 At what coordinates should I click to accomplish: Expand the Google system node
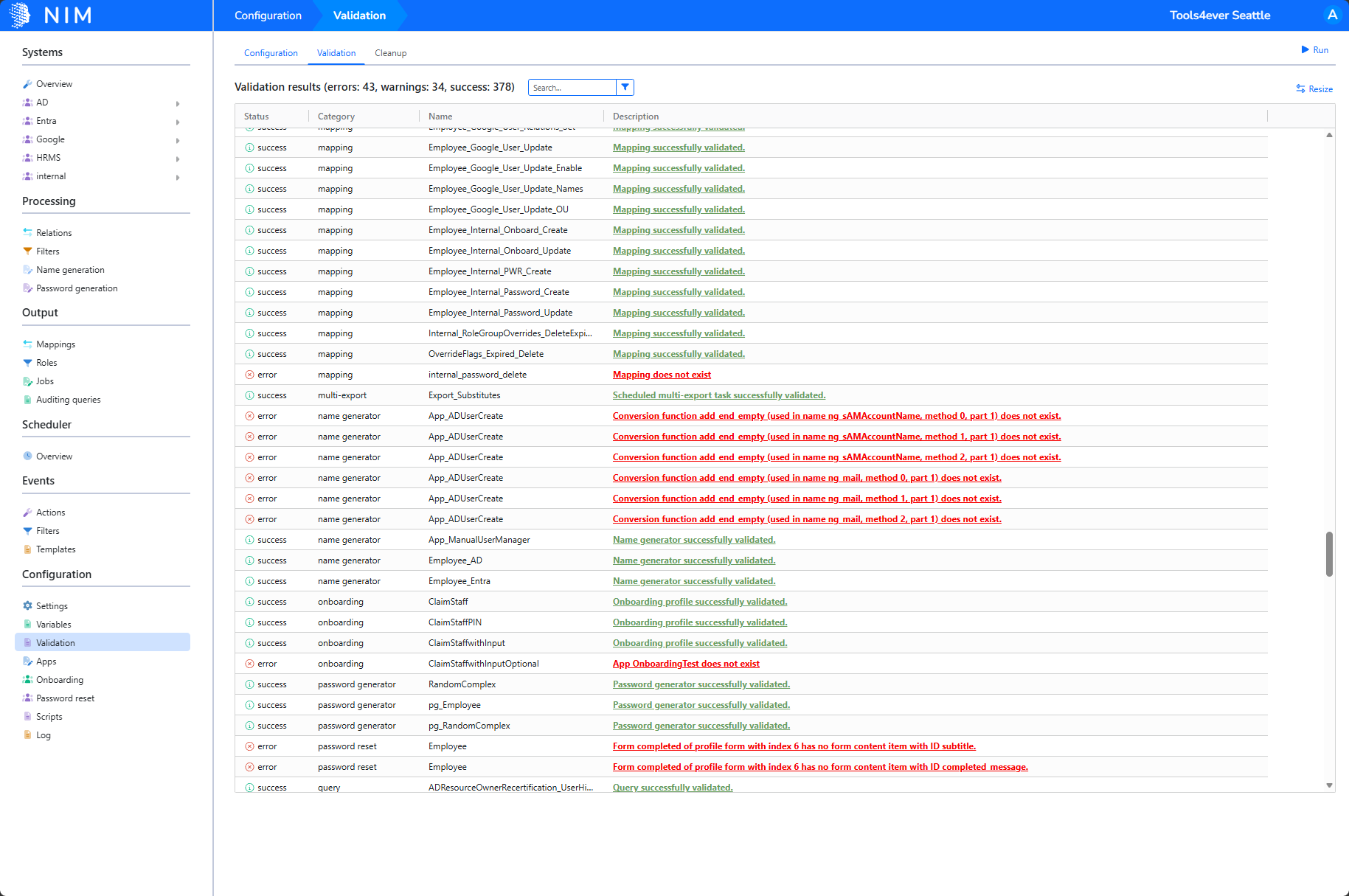(178, 140)
